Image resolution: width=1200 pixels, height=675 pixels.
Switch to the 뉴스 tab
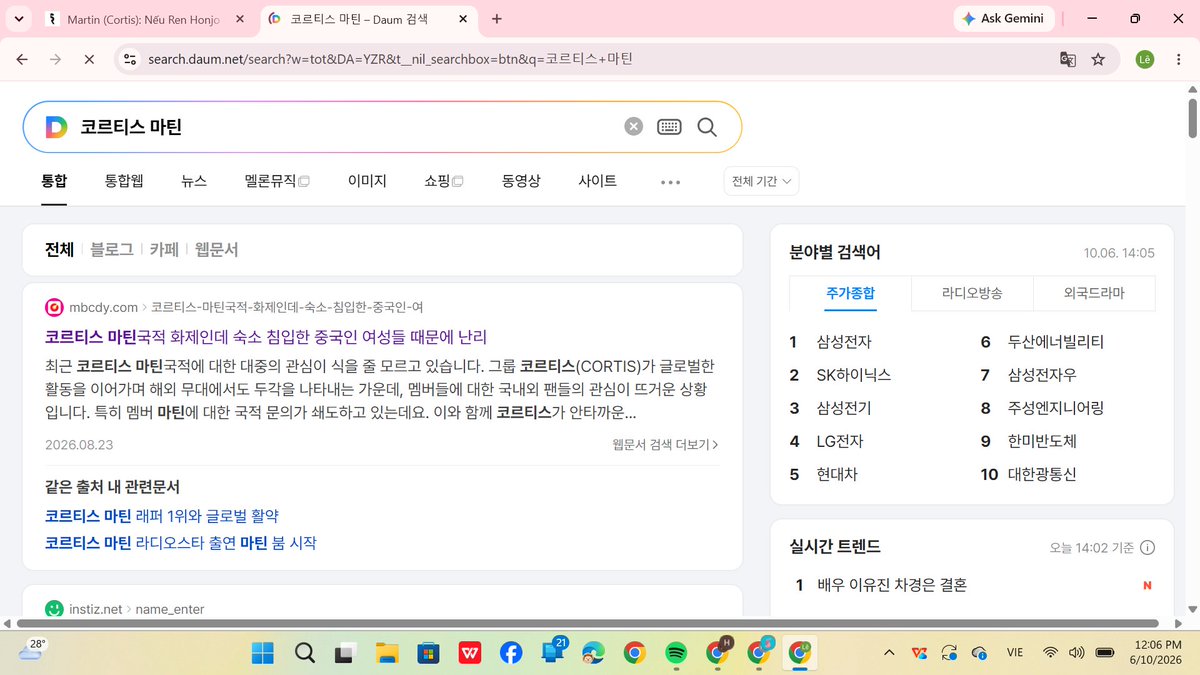tap(194, 181)
